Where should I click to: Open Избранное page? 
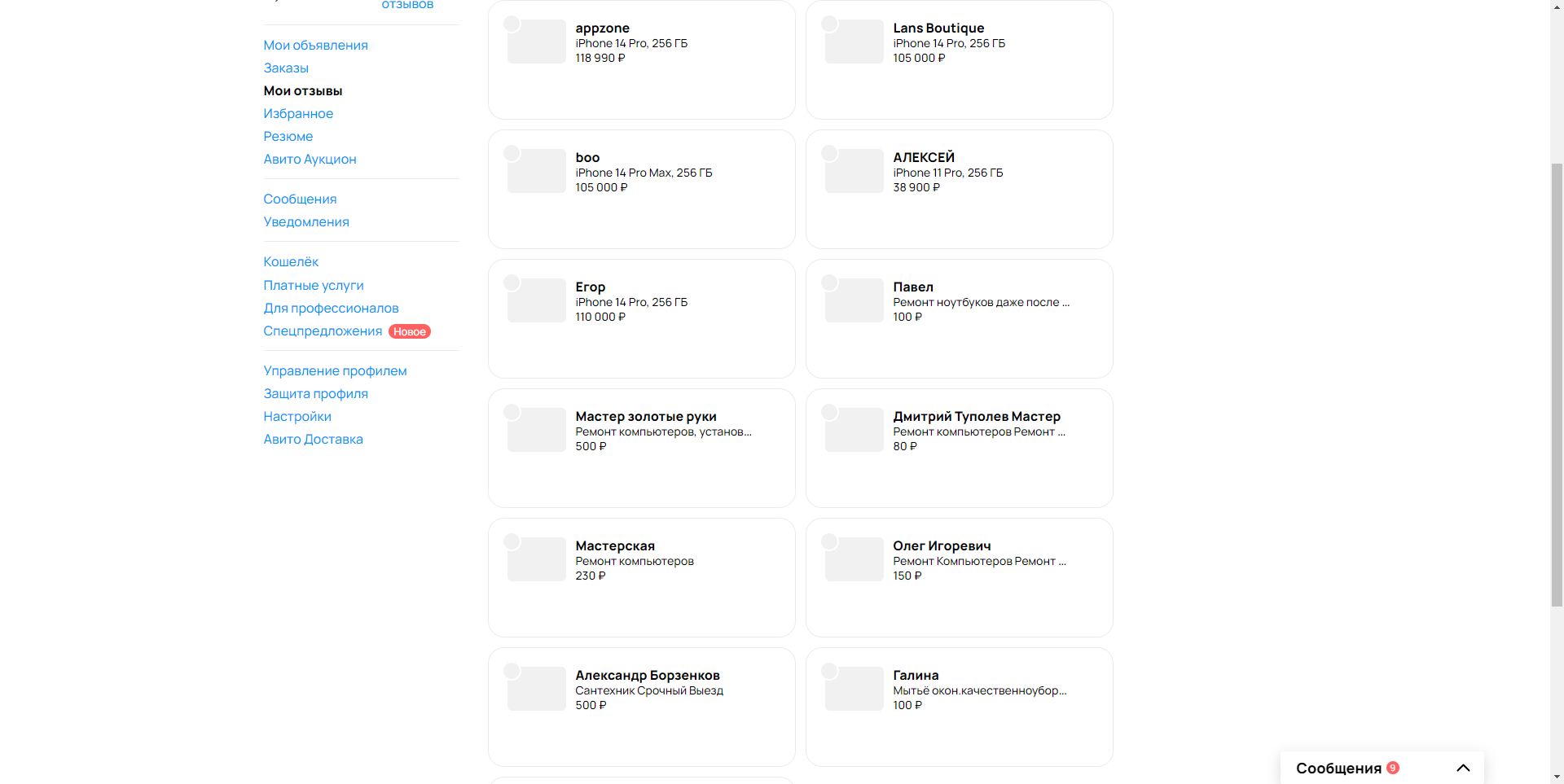[298, 113]
